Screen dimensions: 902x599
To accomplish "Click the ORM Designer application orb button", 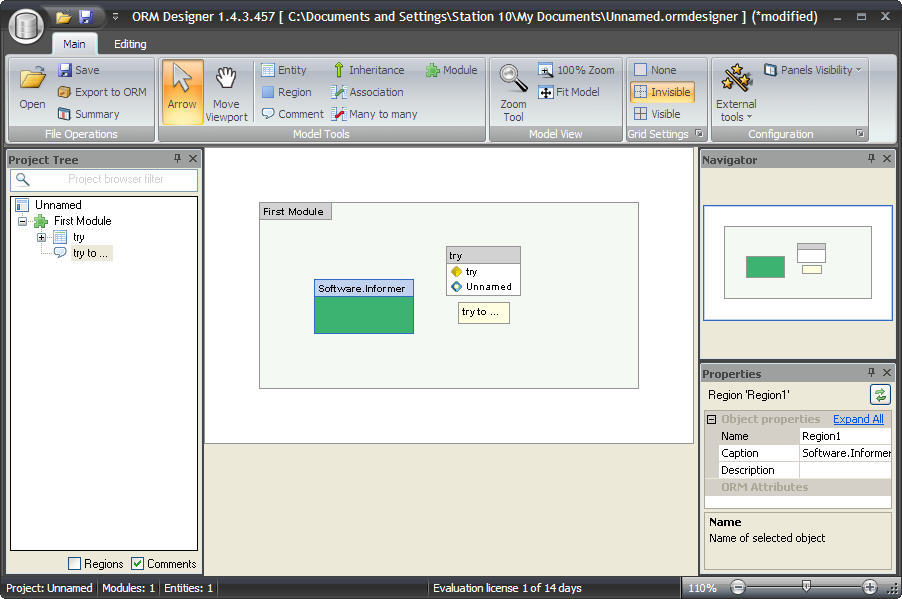I will point(26,25).
